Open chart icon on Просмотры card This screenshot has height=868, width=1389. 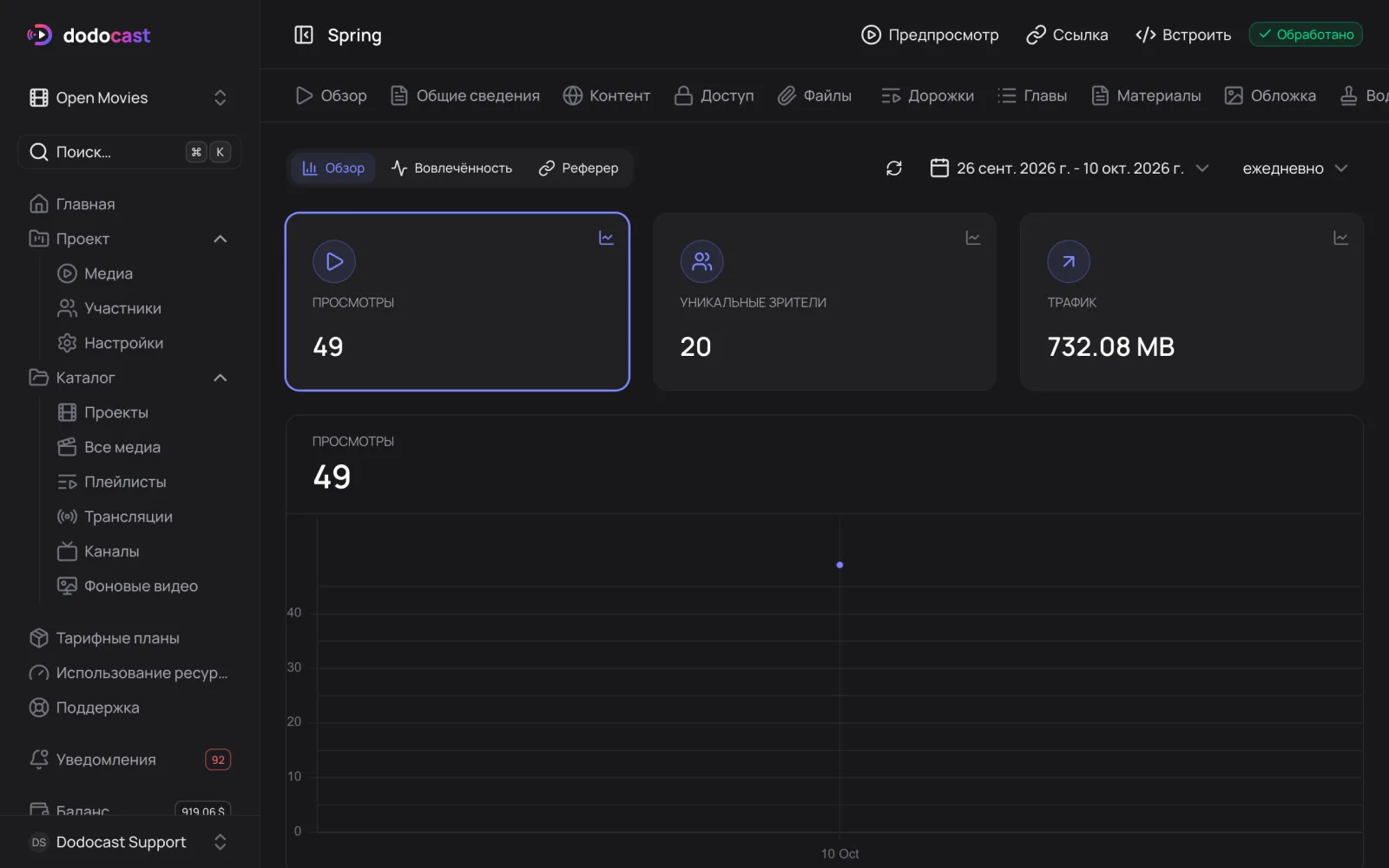tap(606, 238)
